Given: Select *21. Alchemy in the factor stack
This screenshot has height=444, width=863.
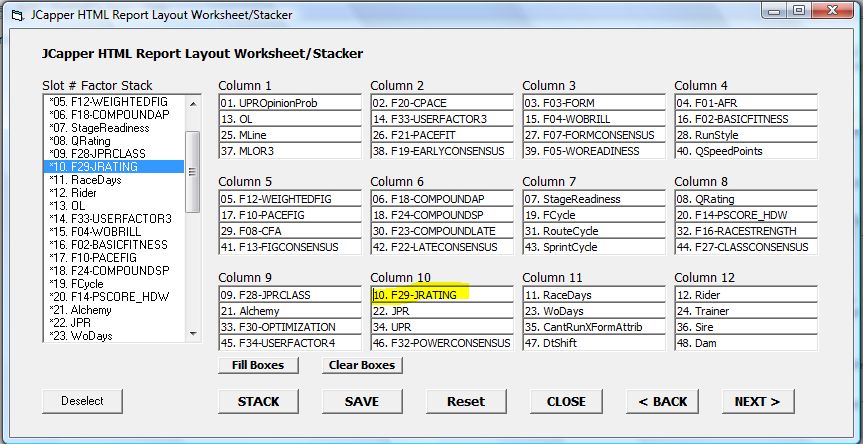Looking at the screenshot, I should point(113,310).
